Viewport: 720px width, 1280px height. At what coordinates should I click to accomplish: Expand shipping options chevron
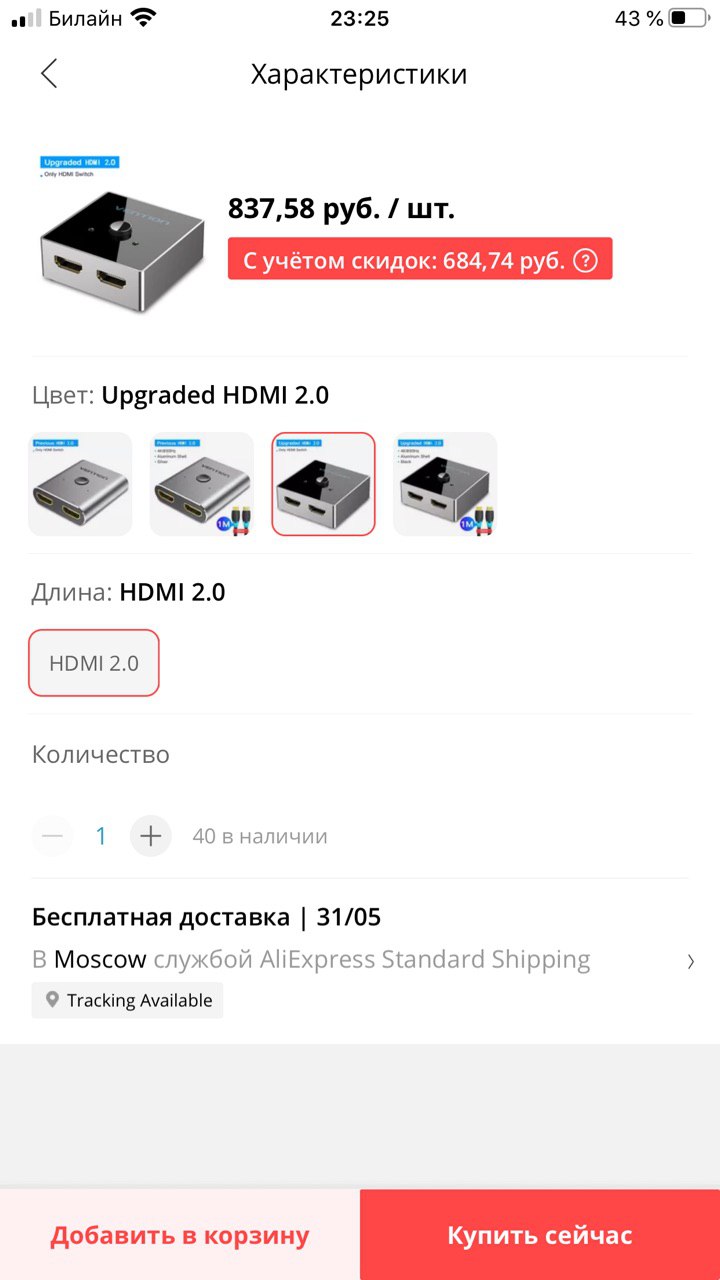690,961
